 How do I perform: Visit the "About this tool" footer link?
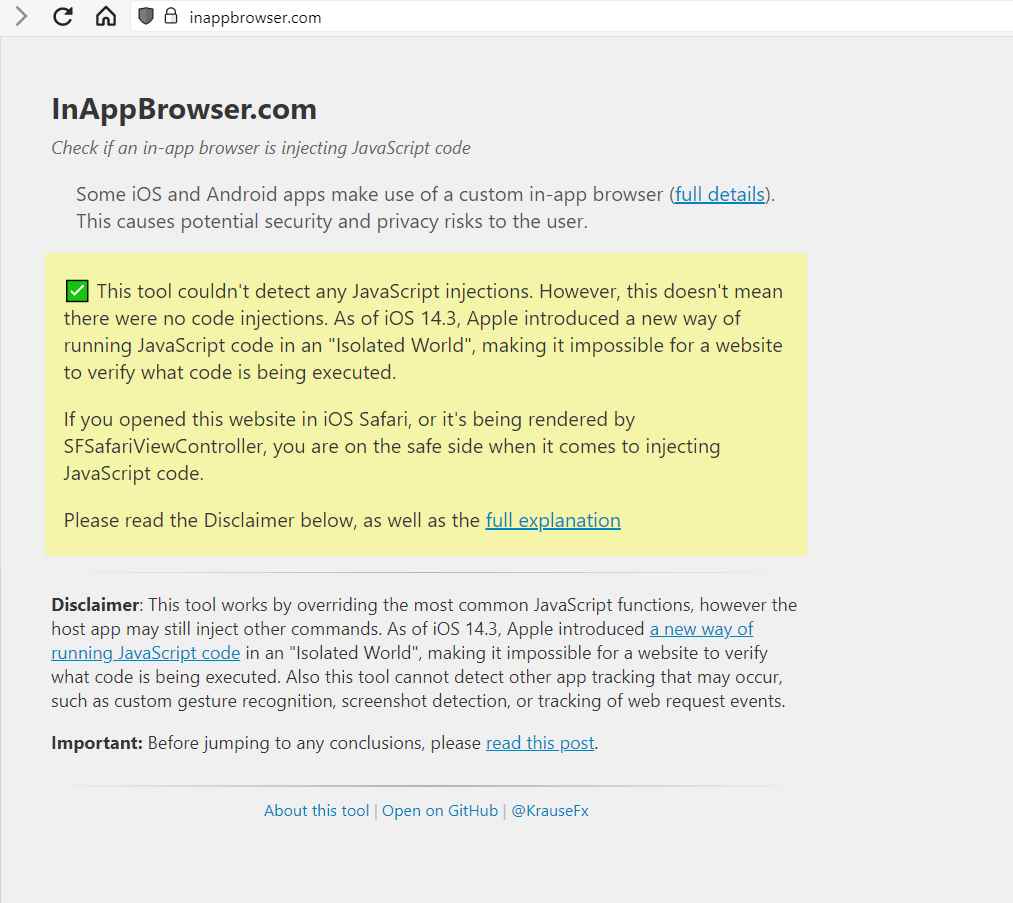click(316, 811)
